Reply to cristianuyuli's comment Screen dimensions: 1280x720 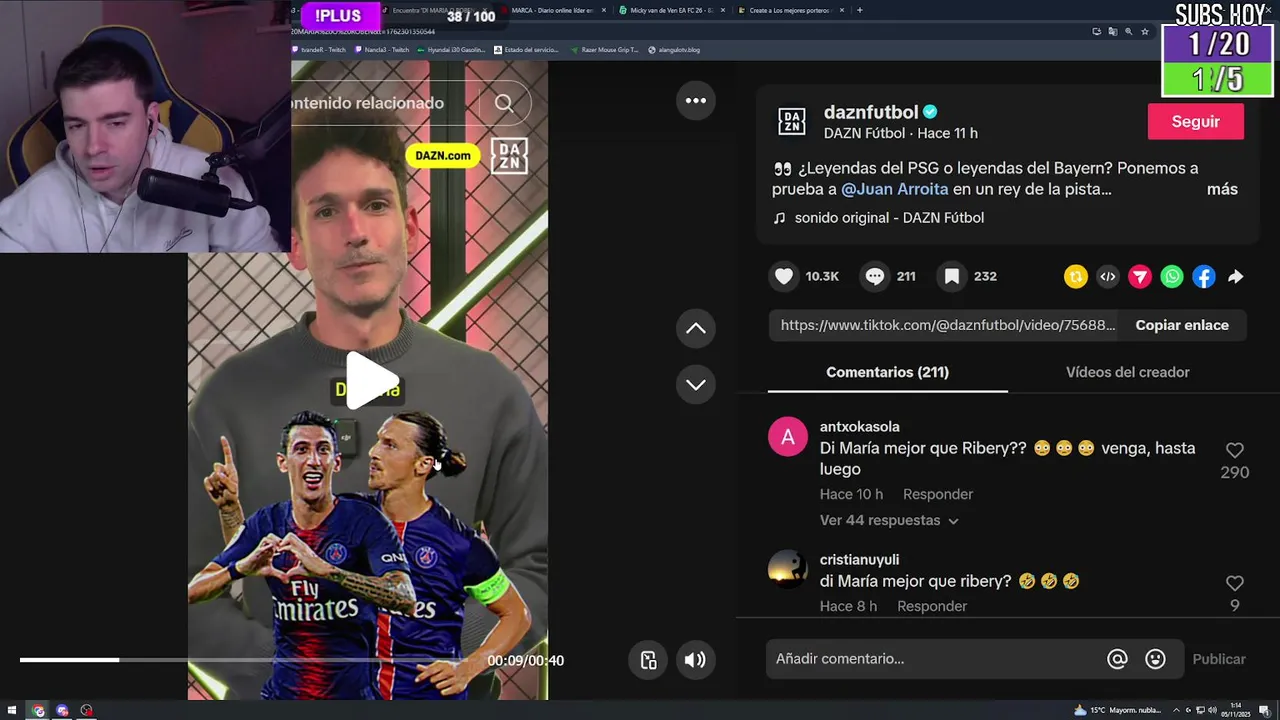tap(932, 606)
